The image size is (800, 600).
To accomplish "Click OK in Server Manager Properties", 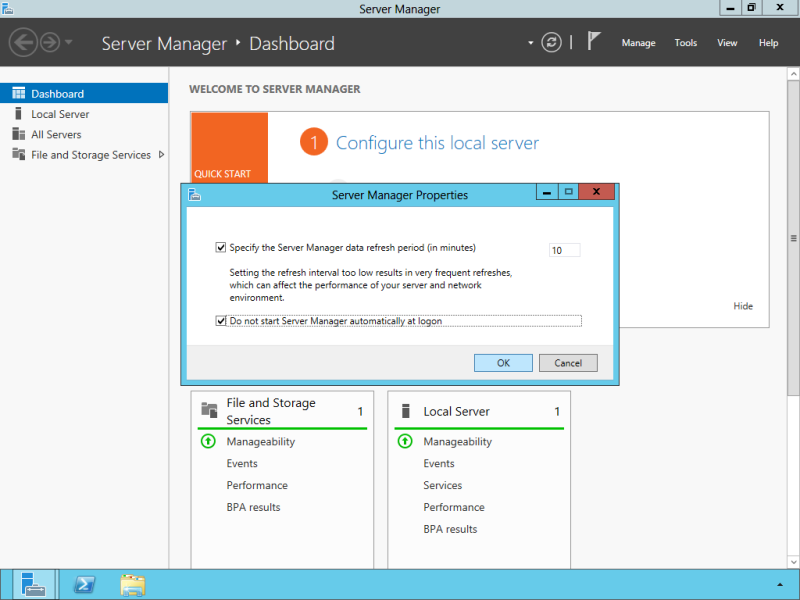I will (503, 363).
